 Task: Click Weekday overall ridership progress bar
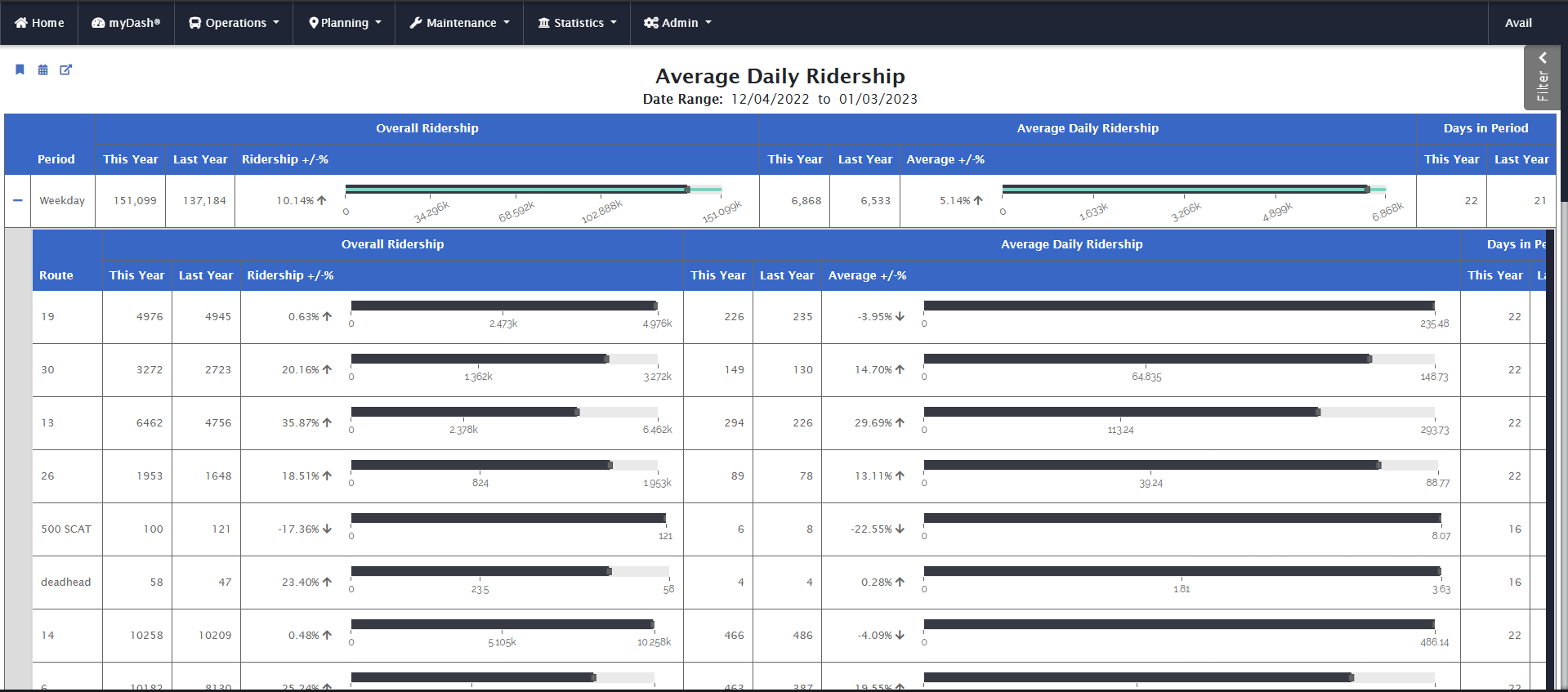[533, 190]
